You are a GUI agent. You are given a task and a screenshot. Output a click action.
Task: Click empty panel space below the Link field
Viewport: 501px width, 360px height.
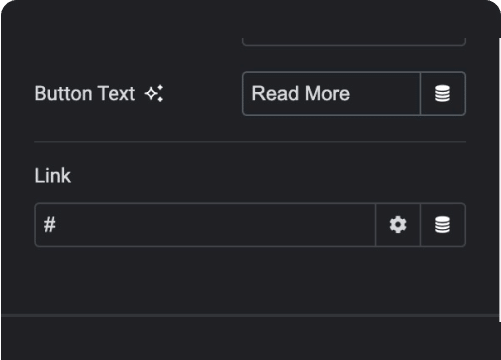(x=250, y=280)
